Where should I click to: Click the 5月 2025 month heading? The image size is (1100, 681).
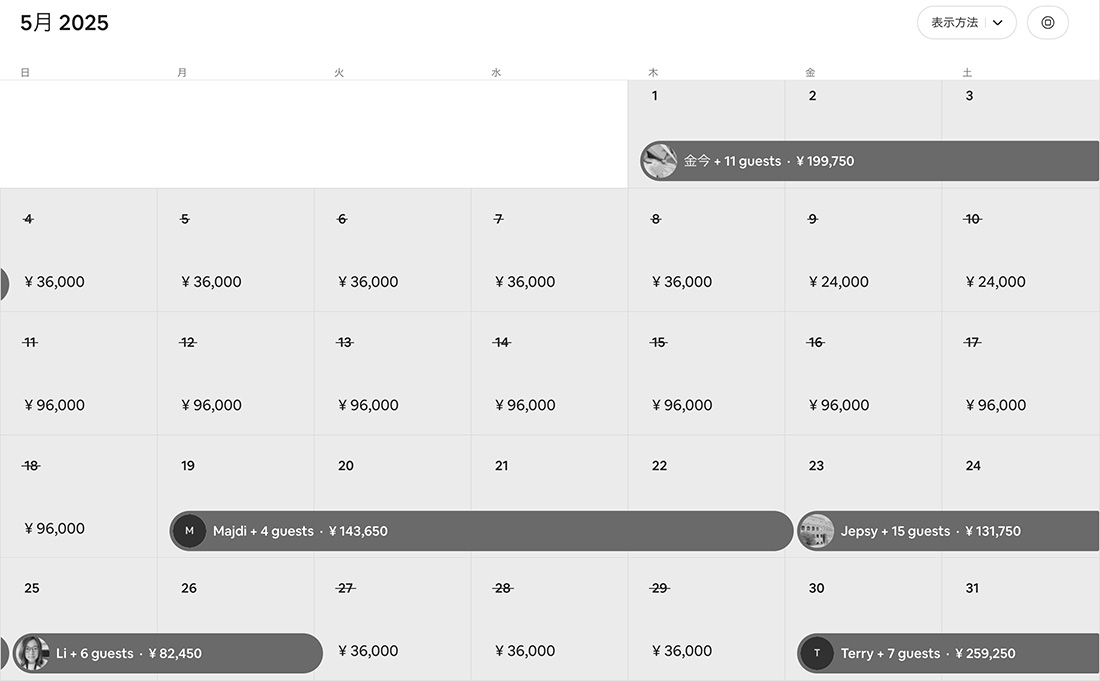[65, 23]
